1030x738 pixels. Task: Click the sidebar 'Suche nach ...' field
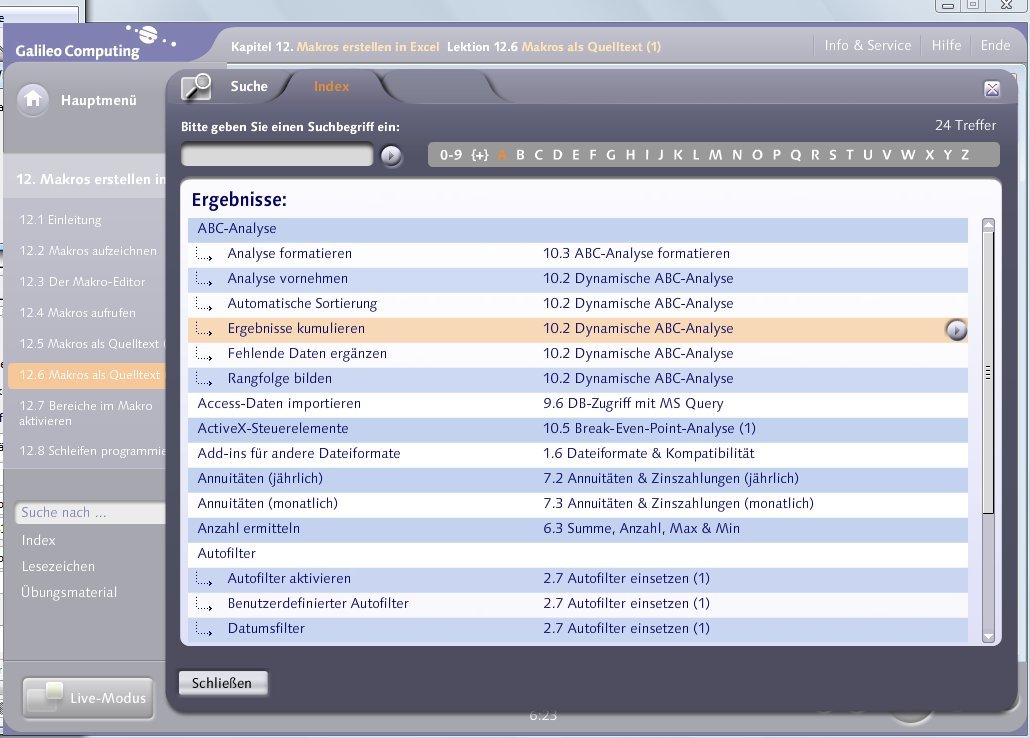coord(90,513)
